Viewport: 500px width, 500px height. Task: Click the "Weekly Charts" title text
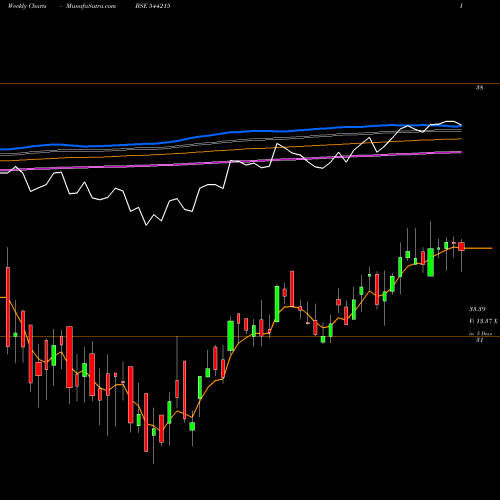pyautogui.click(x=27, y=6)
